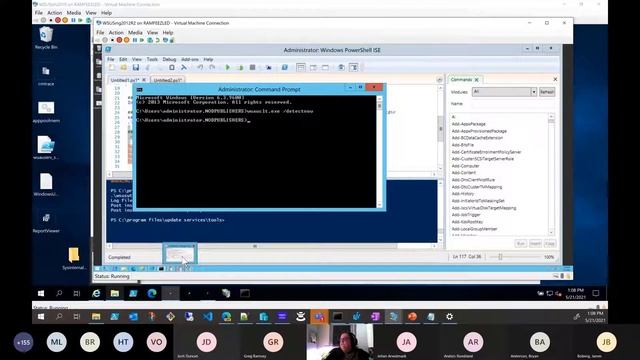640x360 pixels.
Task: Click the Stop Operation square icon
Action: click(x=252, y=67)
